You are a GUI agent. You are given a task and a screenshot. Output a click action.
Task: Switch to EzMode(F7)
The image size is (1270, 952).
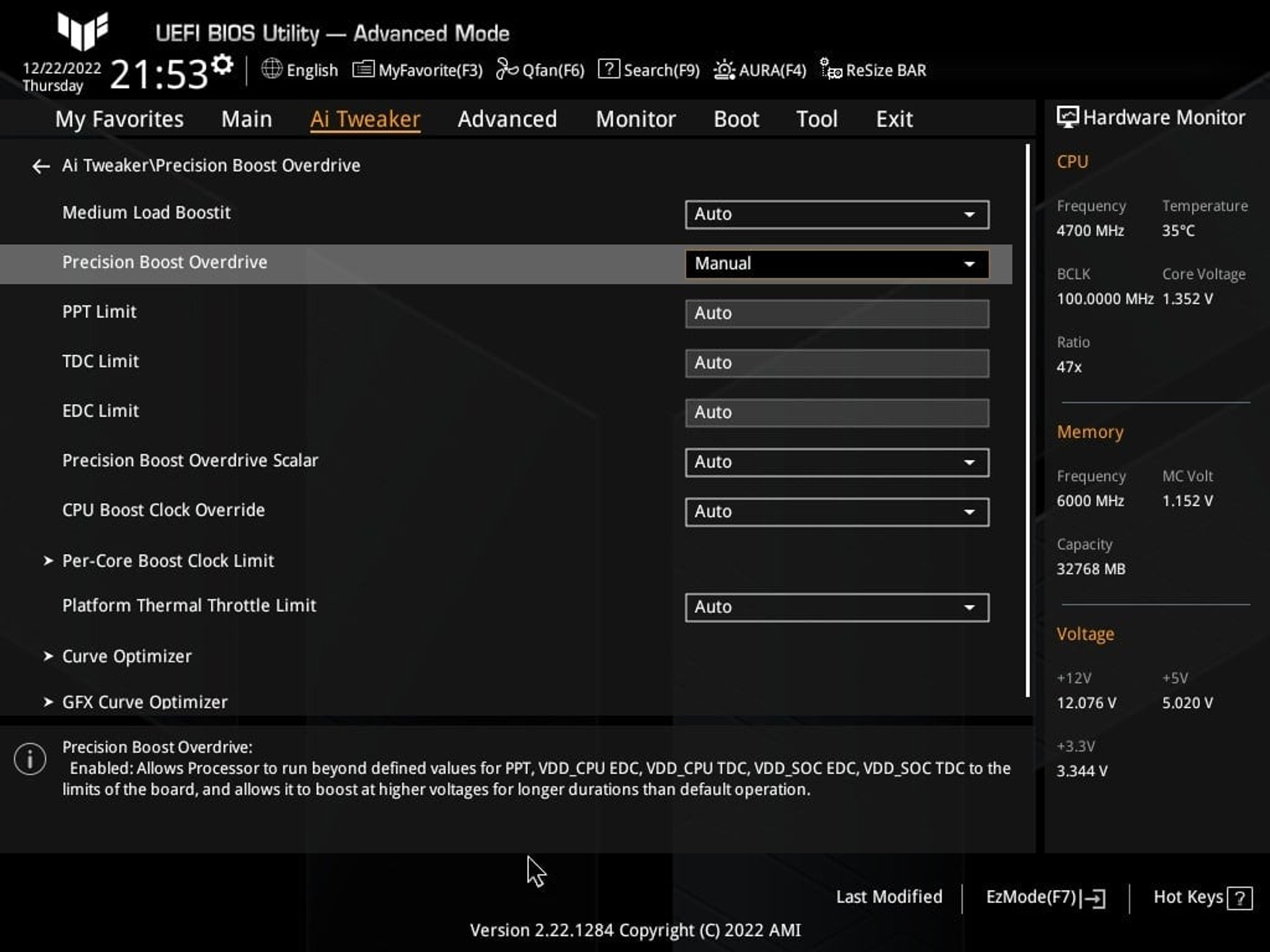(1045, 898)
